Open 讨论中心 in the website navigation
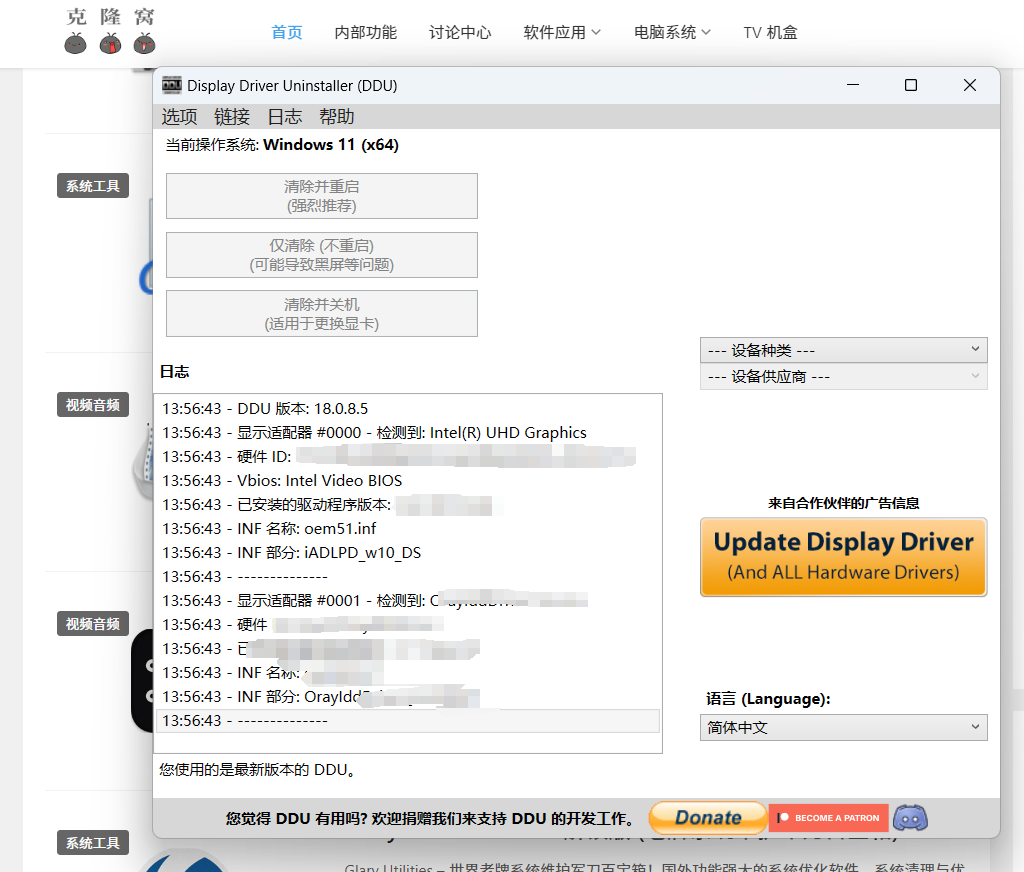This screenshot has height=872, width=1024. tap(460, 32)
